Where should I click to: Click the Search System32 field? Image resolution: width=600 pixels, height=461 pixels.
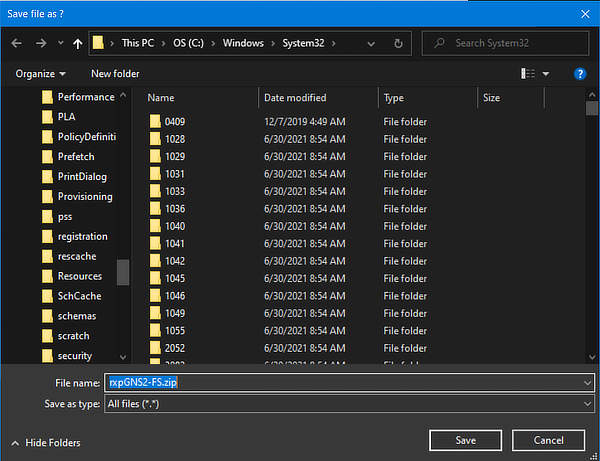pyautogui.click(x=505, y=43)
